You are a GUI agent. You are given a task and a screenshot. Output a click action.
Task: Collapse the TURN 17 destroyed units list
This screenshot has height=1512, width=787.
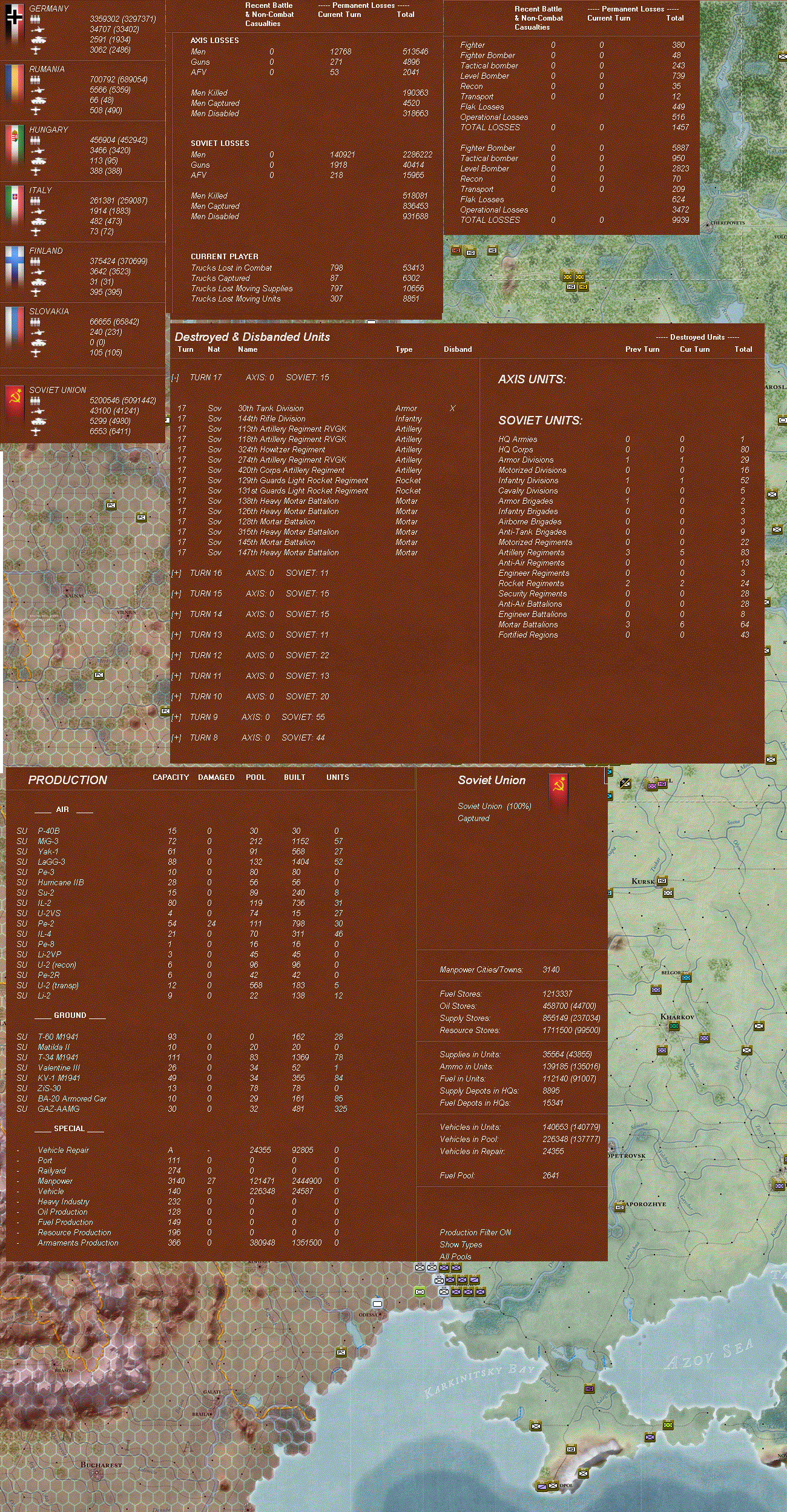(175, 378)
